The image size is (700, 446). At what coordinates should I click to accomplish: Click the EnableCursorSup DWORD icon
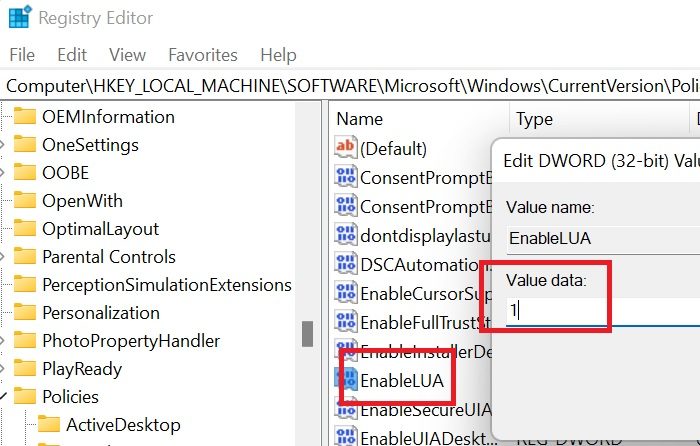click(x=346, y=293)
